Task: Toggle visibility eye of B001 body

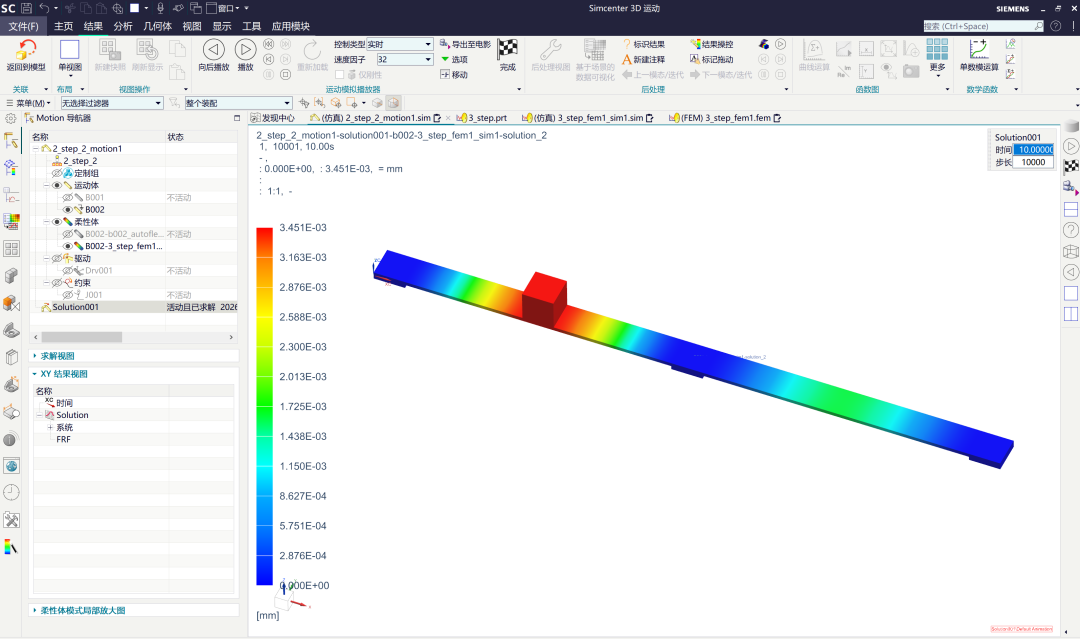Action: coord(68,198)
